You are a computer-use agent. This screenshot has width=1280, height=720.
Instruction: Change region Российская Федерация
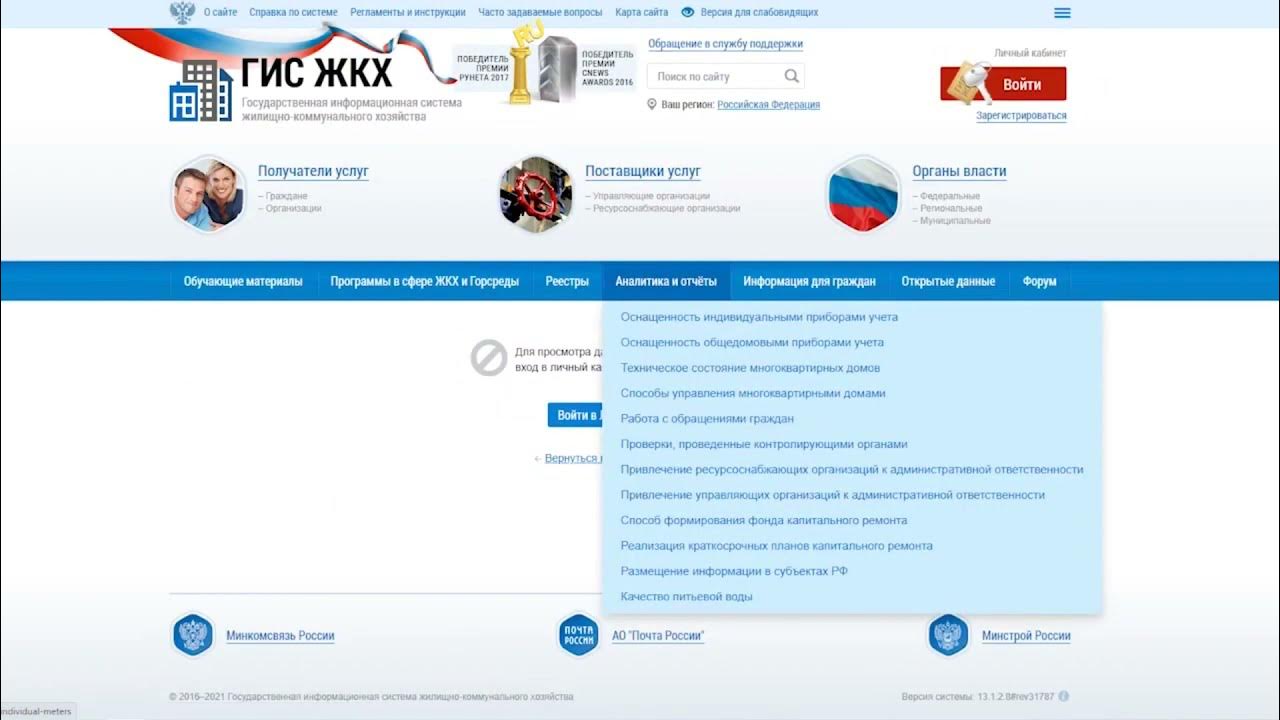(x=768, y=104)
